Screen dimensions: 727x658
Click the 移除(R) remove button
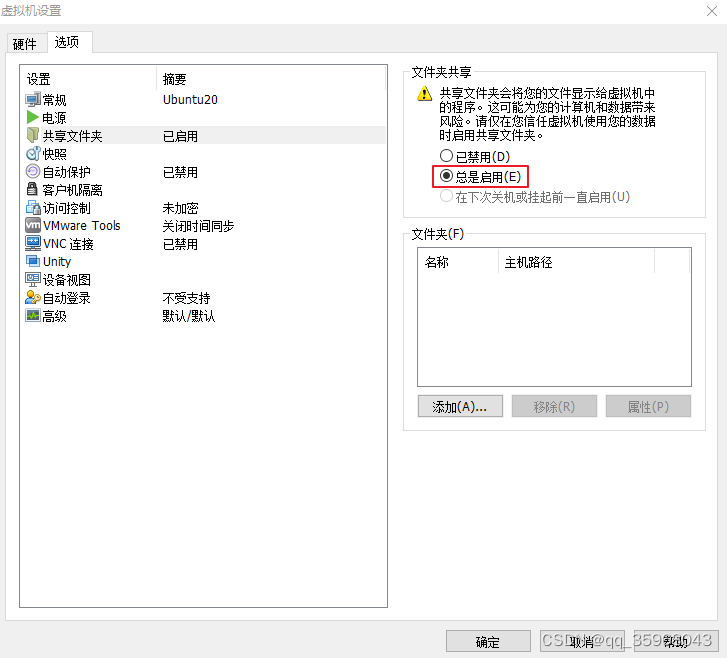point(554,406)
